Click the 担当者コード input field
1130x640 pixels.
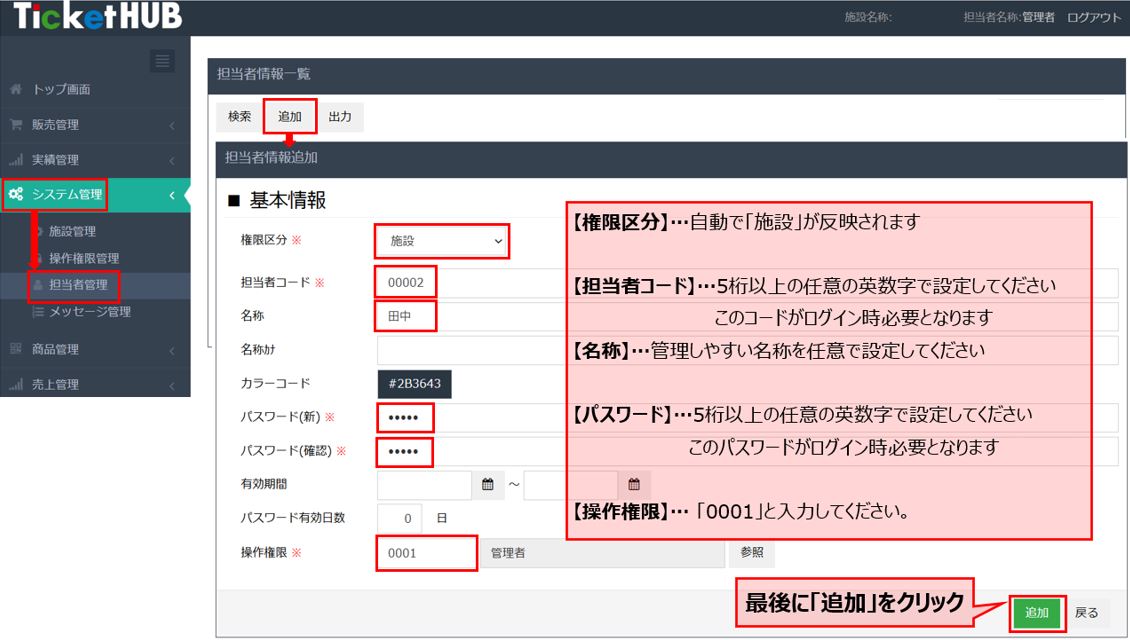[406, 283]
